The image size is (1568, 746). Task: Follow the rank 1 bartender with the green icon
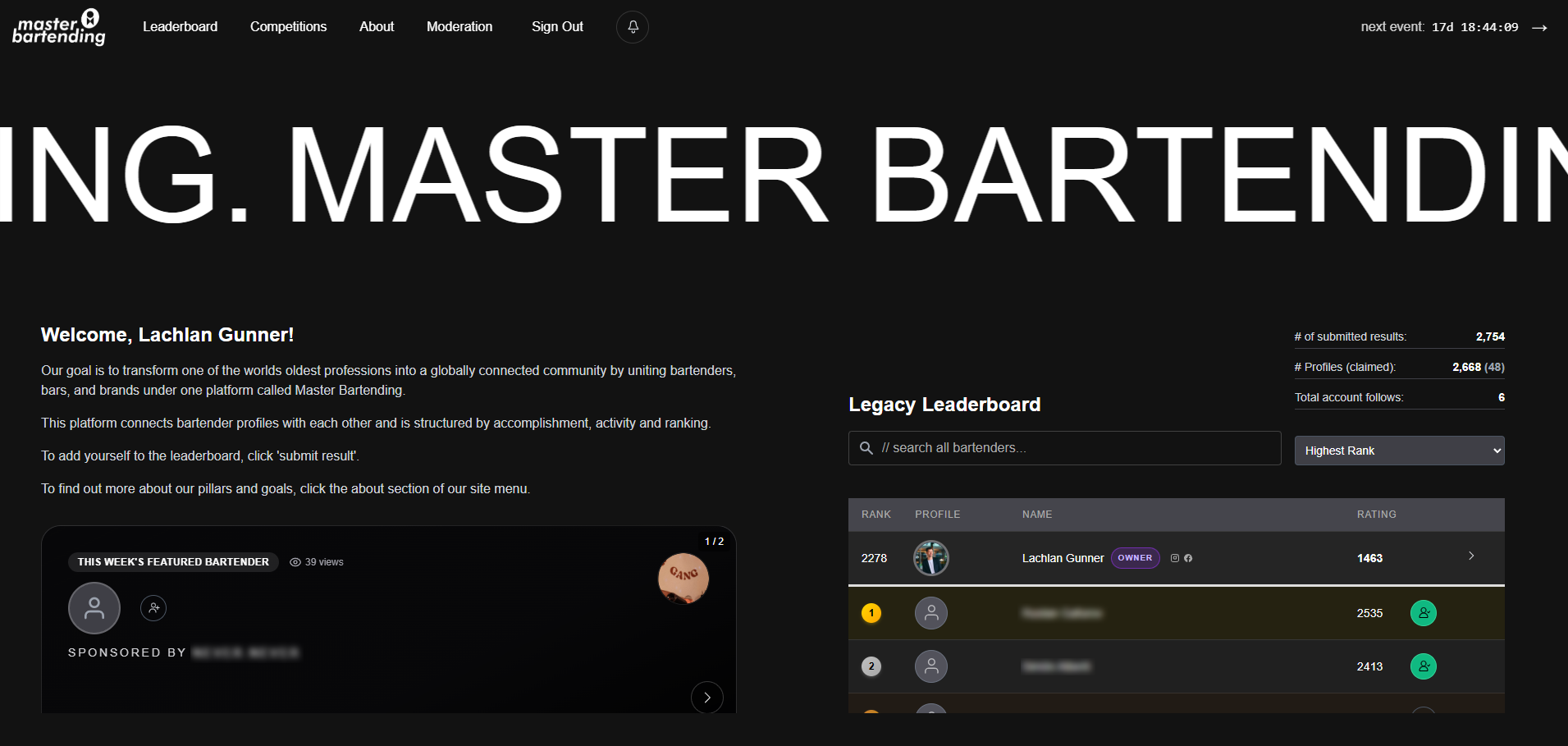pos(1423,612)
